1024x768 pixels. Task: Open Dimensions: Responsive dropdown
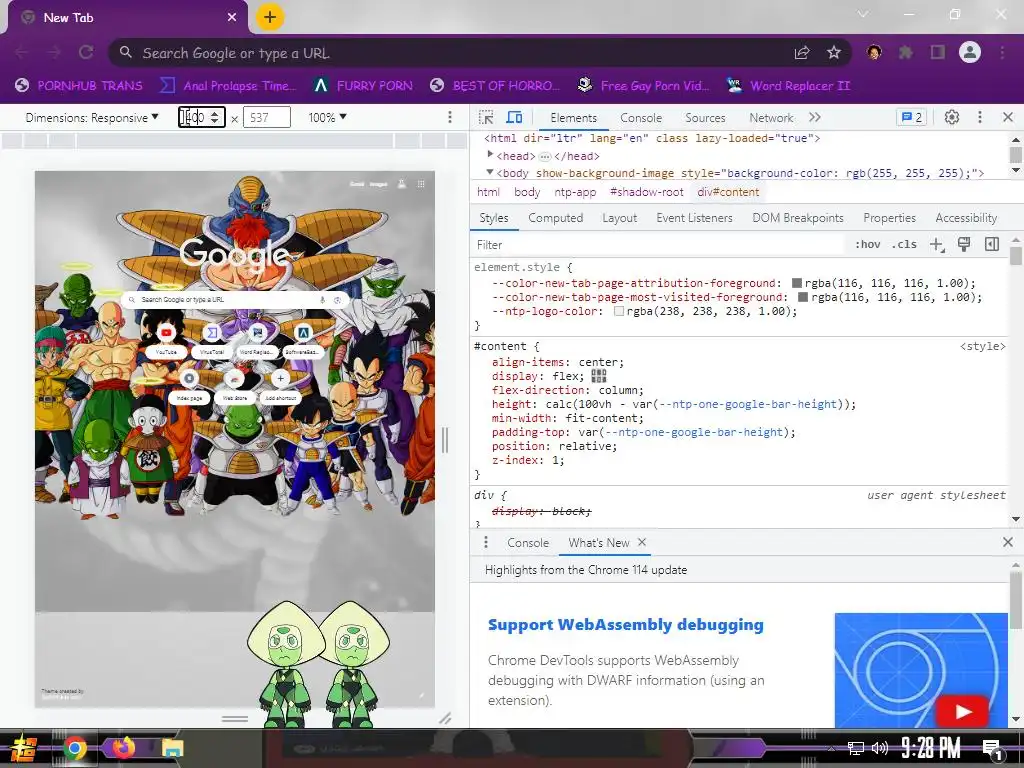click(92, 118)
